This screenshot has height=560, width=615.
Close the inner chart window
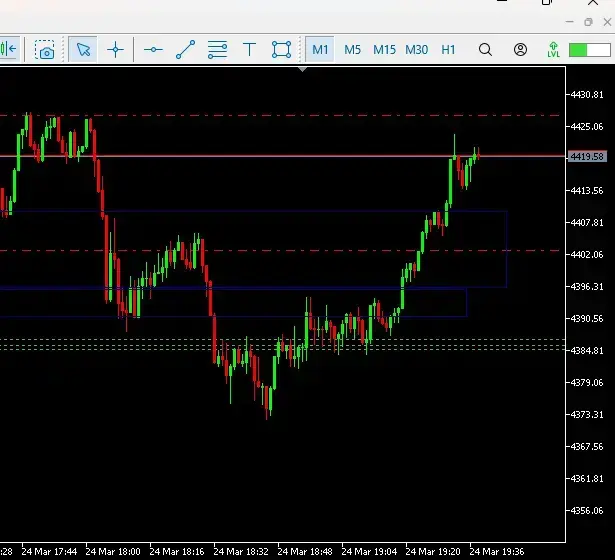(607, 22)
